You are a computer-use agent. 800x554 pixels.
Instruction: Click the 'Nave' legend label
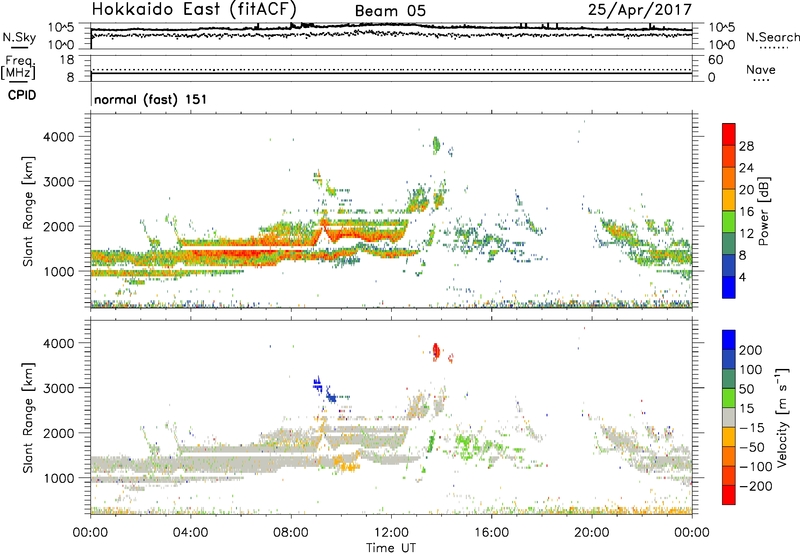tap(761, 69)
